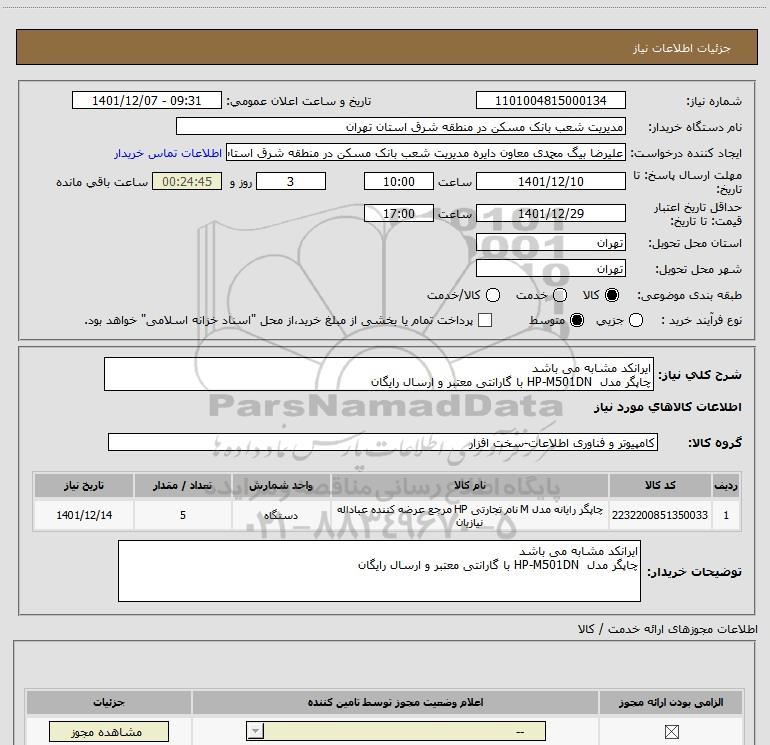Image resolution: width=770 pixels, height=745 pixels.
Task: Click the توضیحات خریدار text area
Action: tap(379, 571)
